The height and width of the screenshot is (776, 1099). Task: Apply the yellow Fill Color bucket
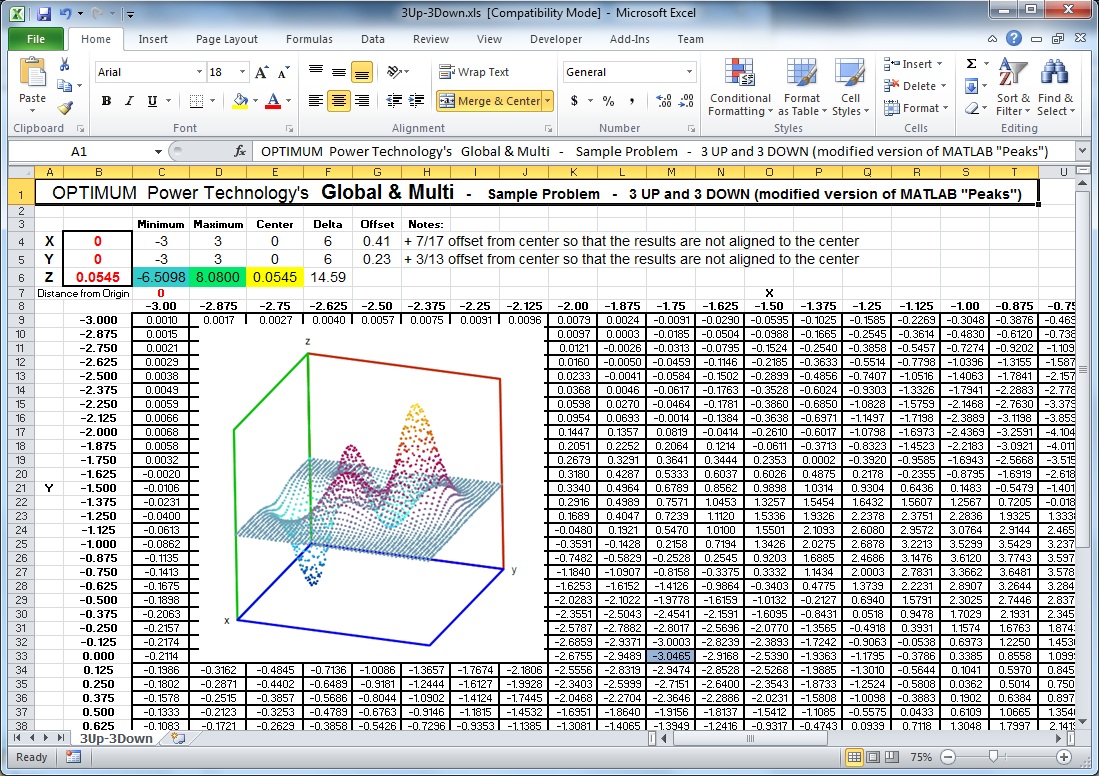tap(240, 101)
